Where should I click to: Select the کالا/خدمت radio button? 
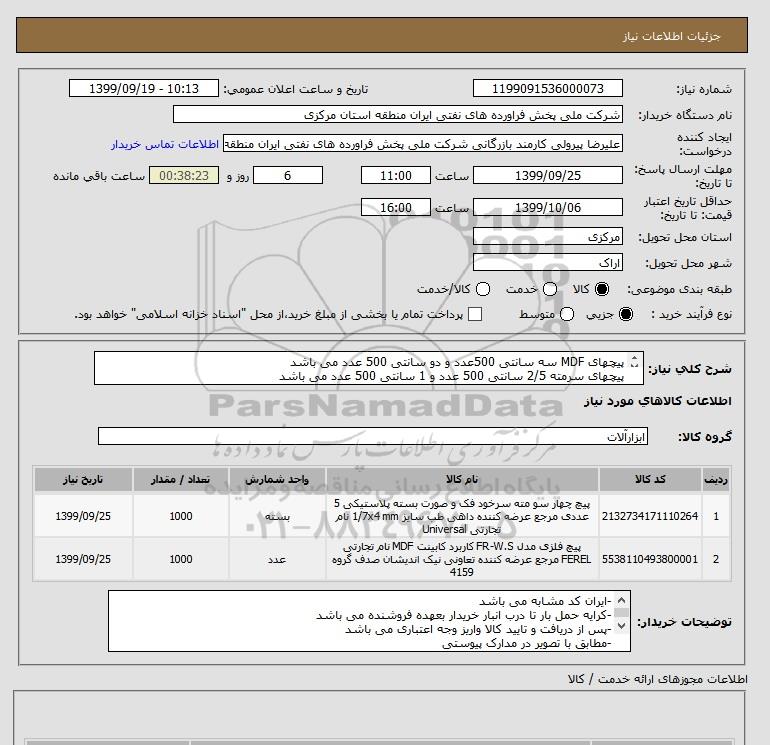(483, 289)
